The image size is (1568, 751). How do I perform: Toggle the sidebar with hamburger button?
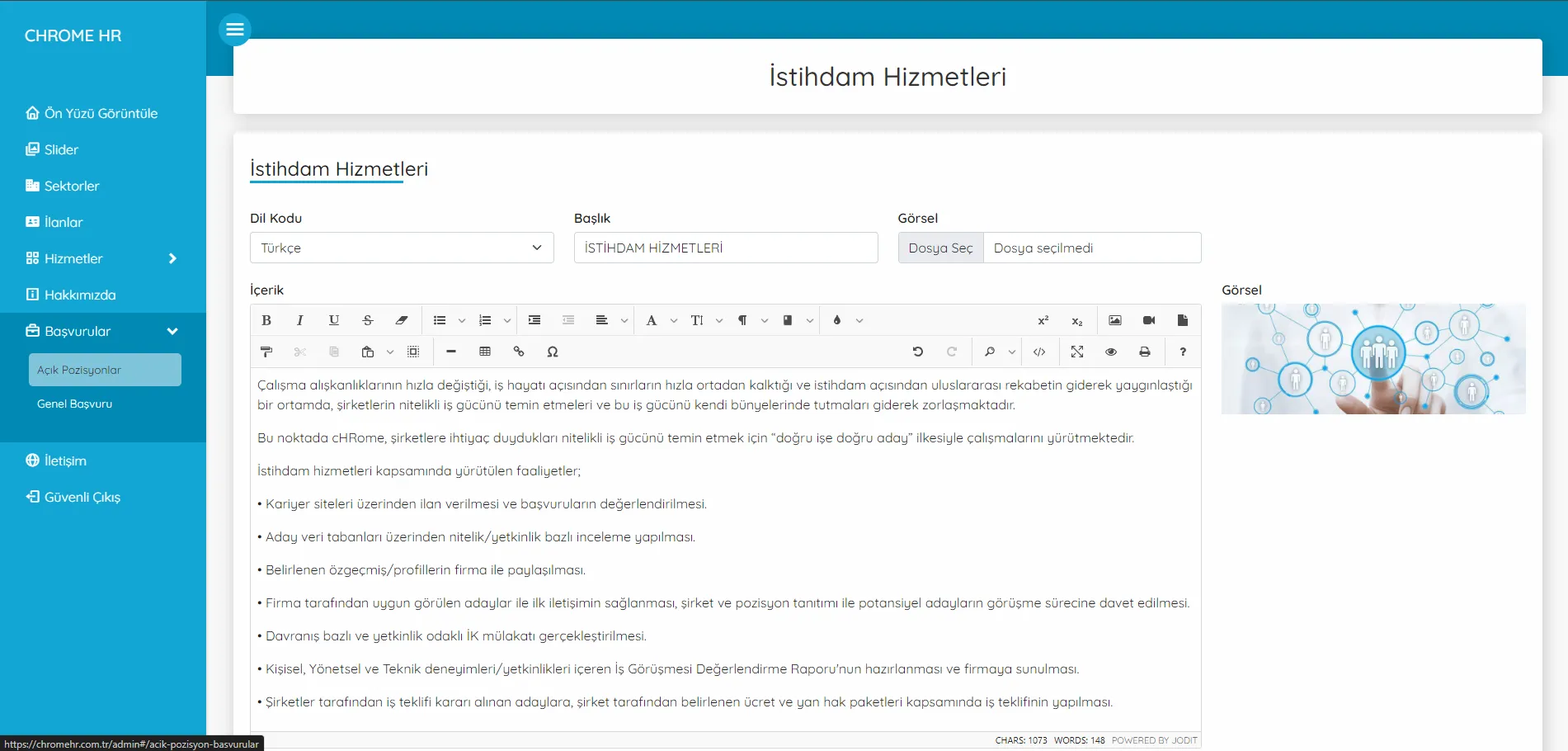tap(235, 30)
